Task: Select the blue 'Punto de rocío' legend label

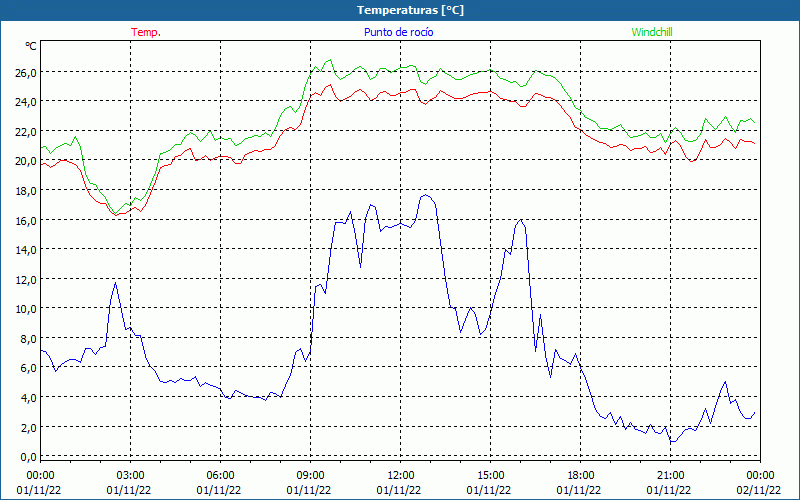Action: pos(398,32)
